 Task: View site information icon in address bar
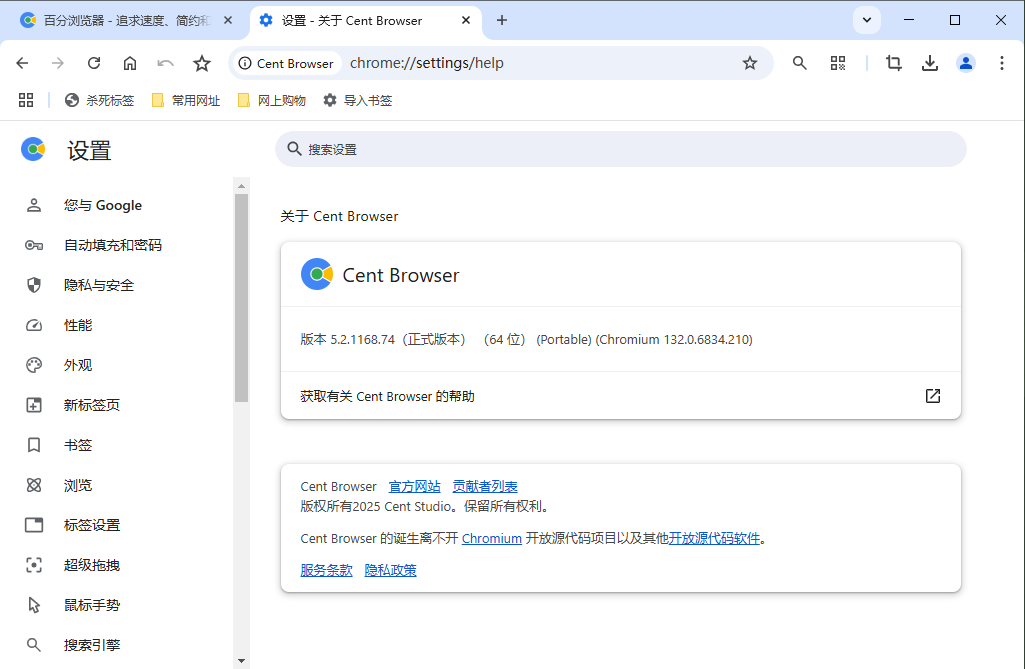tap(245, 63)
